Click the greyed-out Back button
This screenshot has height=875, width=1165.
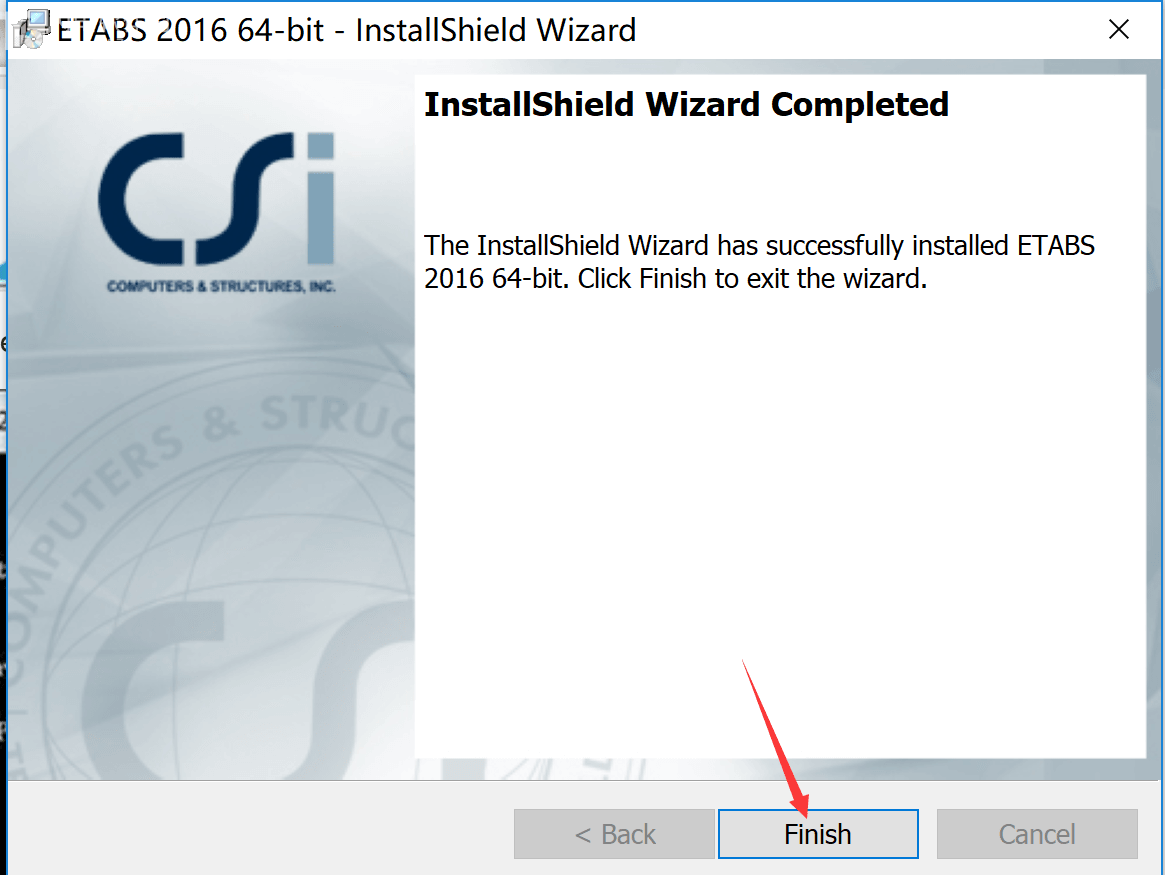(x=614, y=834)
